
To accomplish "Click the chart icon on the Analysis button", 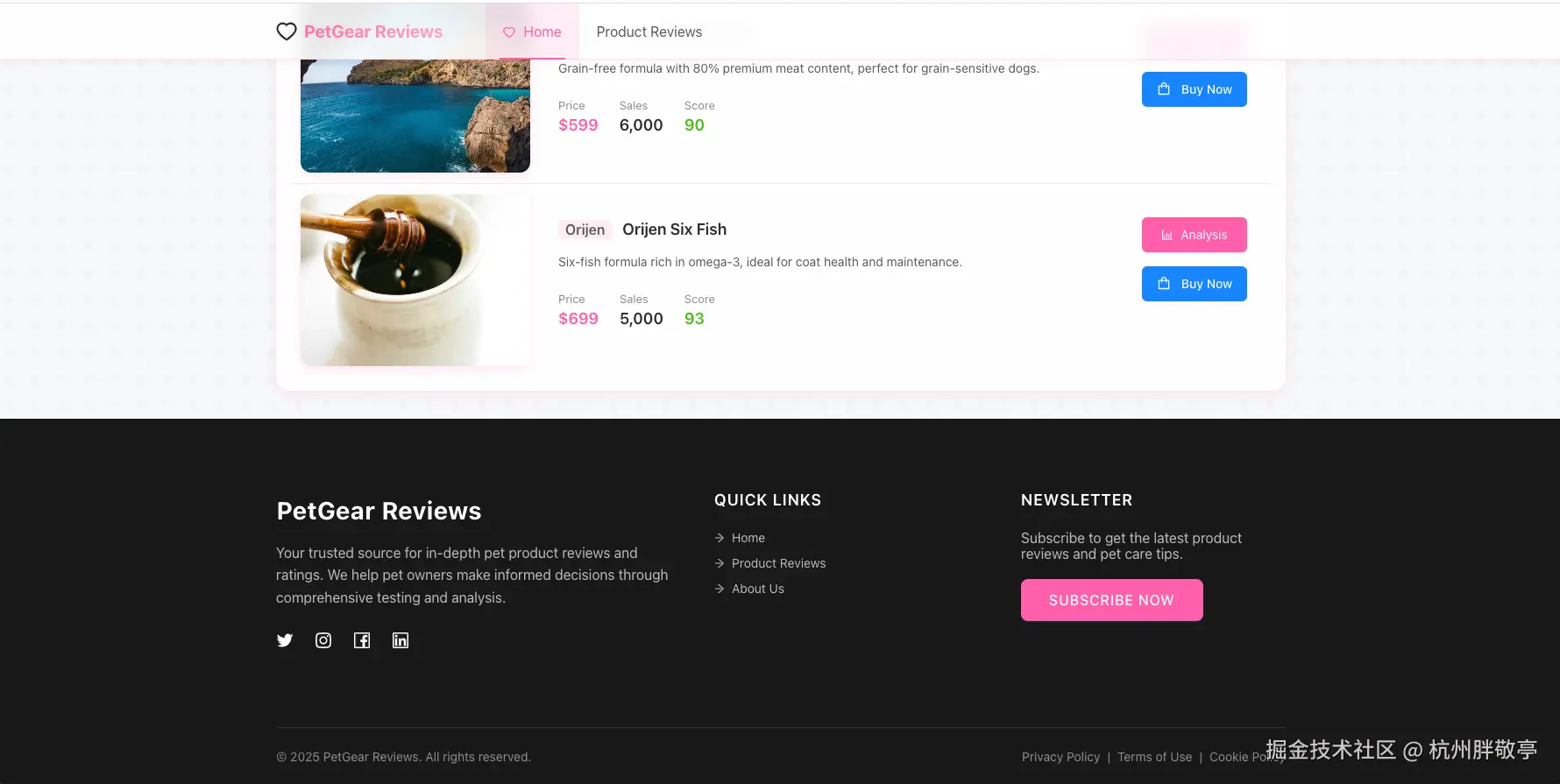I will [x=1167, y=235].
